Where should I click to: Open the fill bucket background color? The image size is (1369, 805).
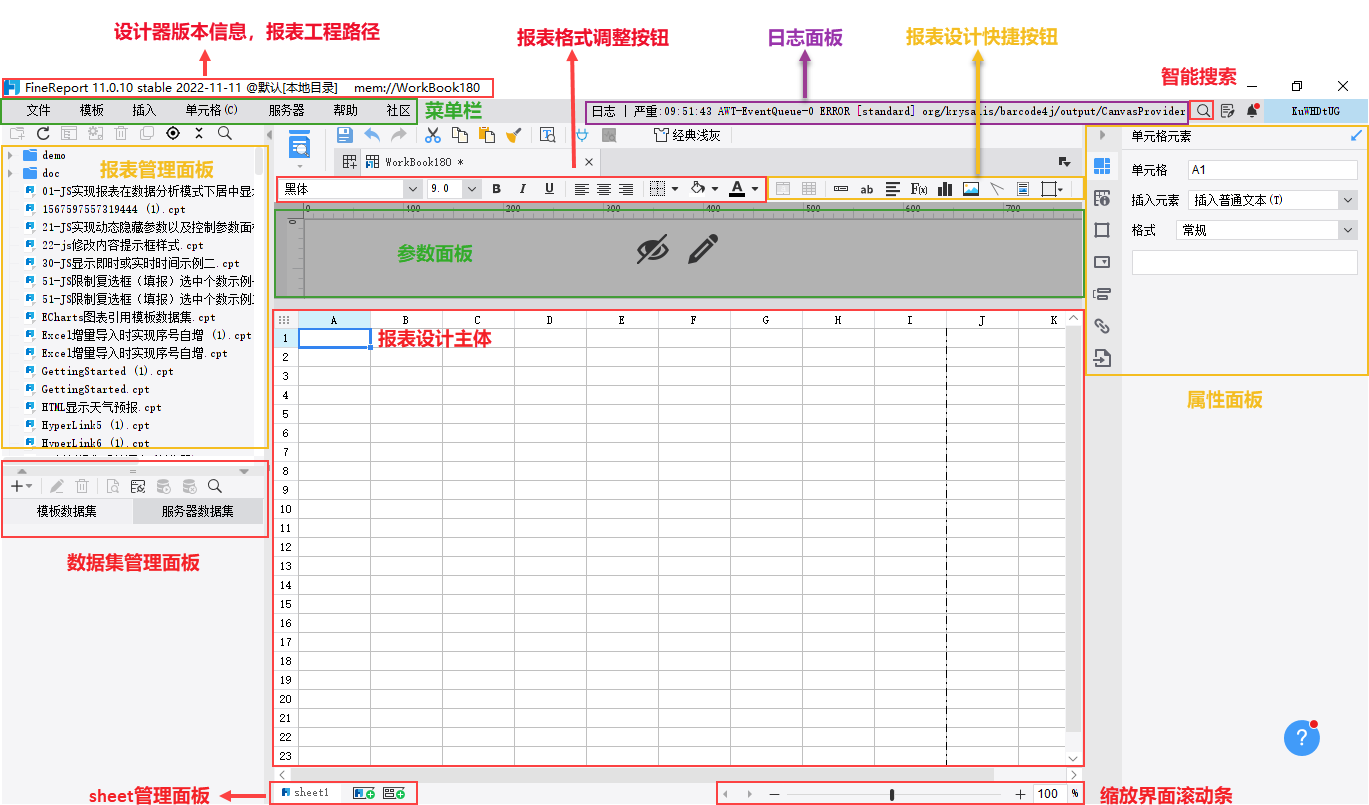tap(698, 188)
